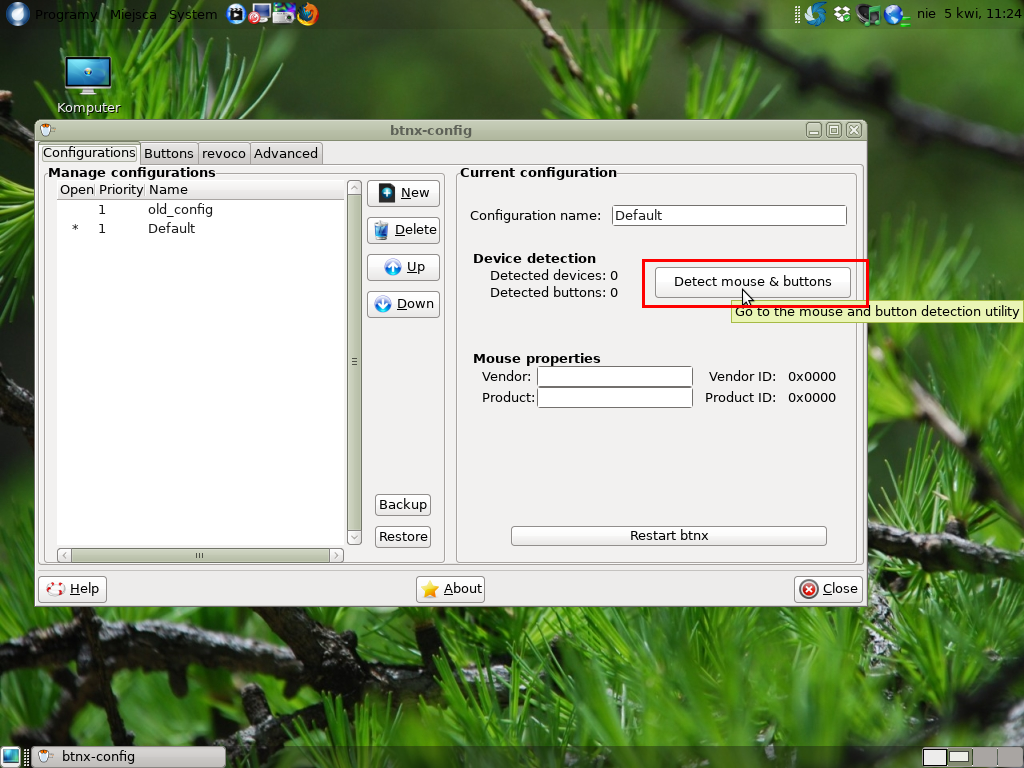1024x768 pixels.
Task: Open the About dialog
Action: [451, 589]
